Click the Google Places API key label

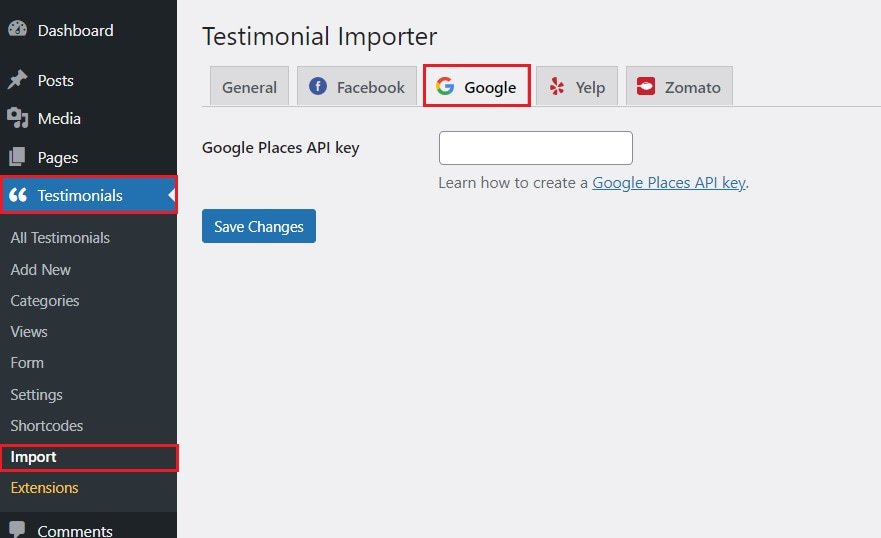(280, 148)
